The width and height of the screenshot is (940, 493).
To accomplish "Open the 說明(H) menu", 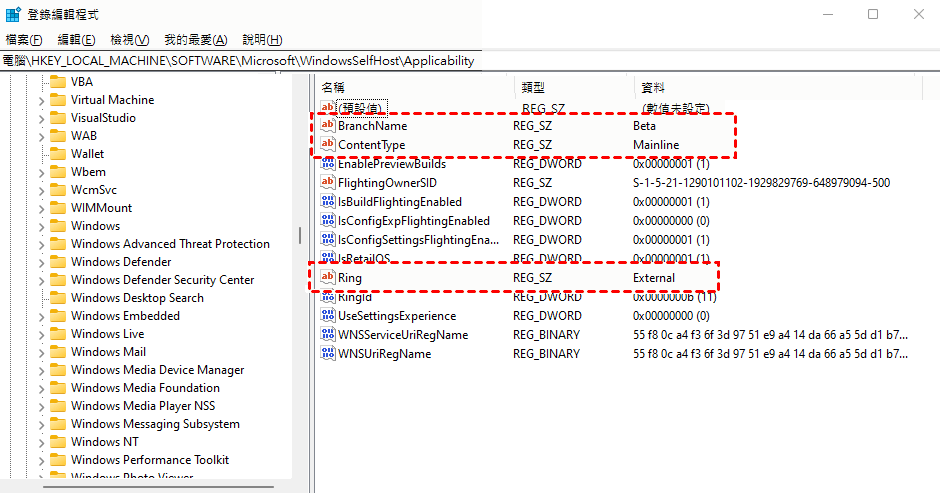I will coord(262,40).
